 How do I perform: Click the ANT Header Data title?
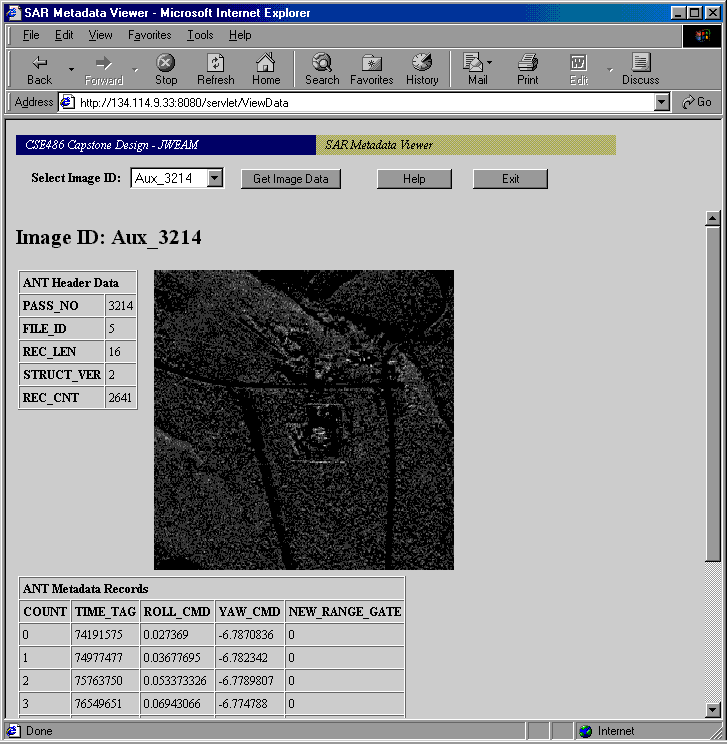[x=71, y=283]
